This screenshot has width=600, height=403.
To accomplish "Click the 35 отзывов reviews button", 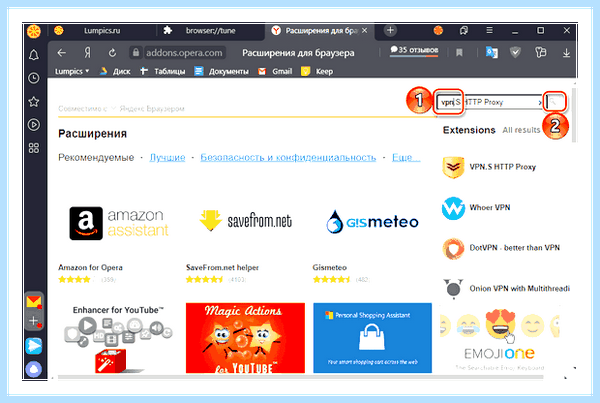I will [414, 51].
